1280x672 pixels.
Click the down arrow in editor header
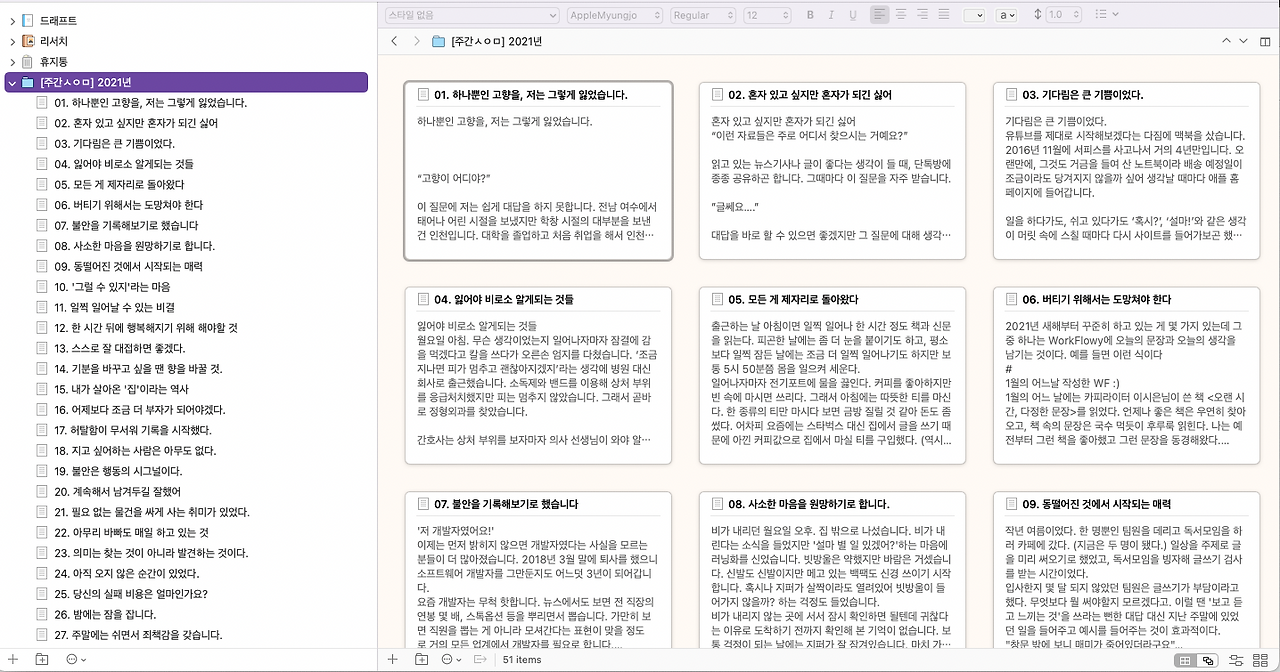coord(1243,41)
